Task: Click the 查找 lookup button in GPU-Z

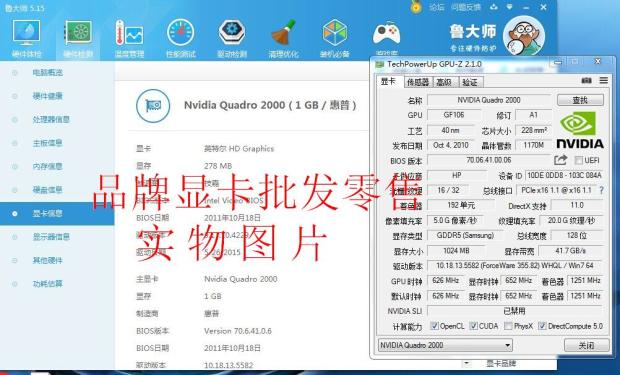Action: click(580, 100)
